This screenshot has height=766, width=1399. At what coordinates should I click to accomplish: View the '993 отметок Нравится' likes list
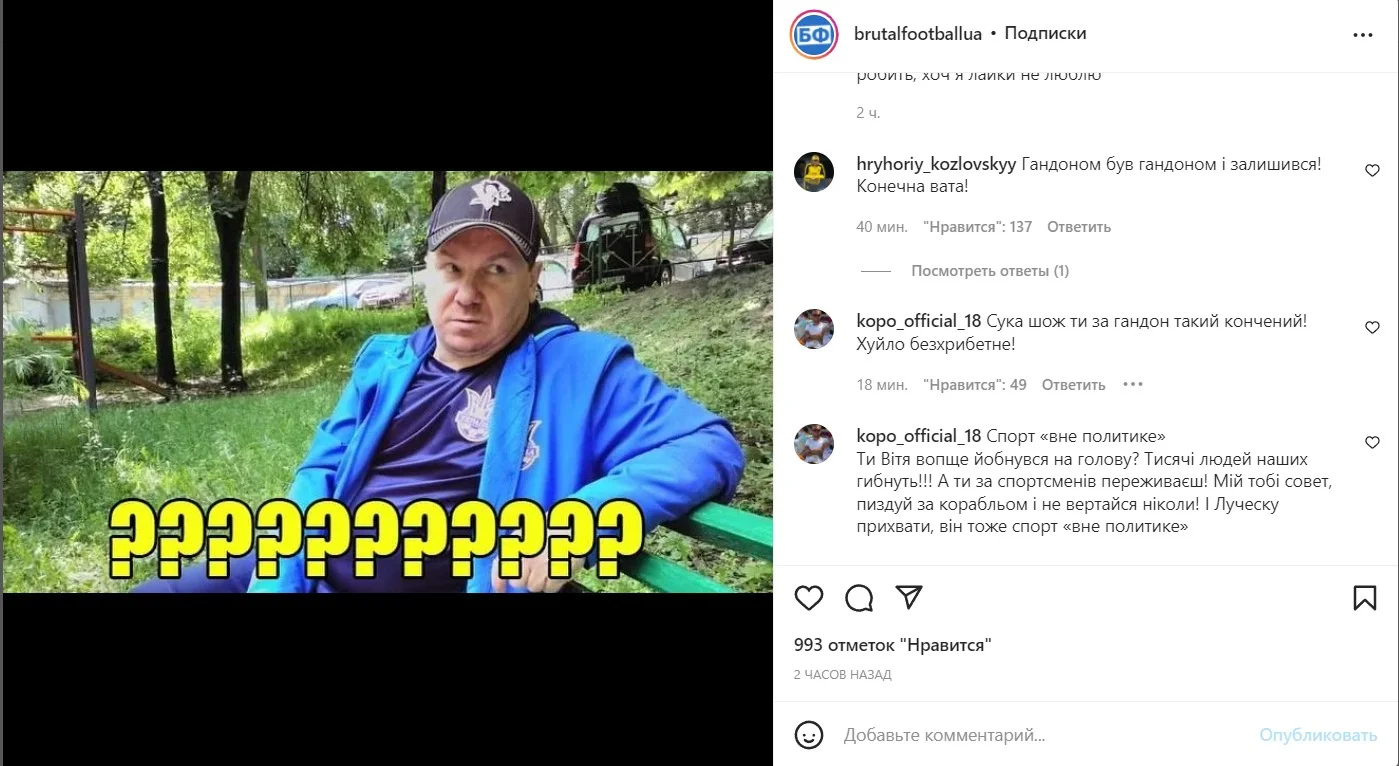tap(892, 645)
